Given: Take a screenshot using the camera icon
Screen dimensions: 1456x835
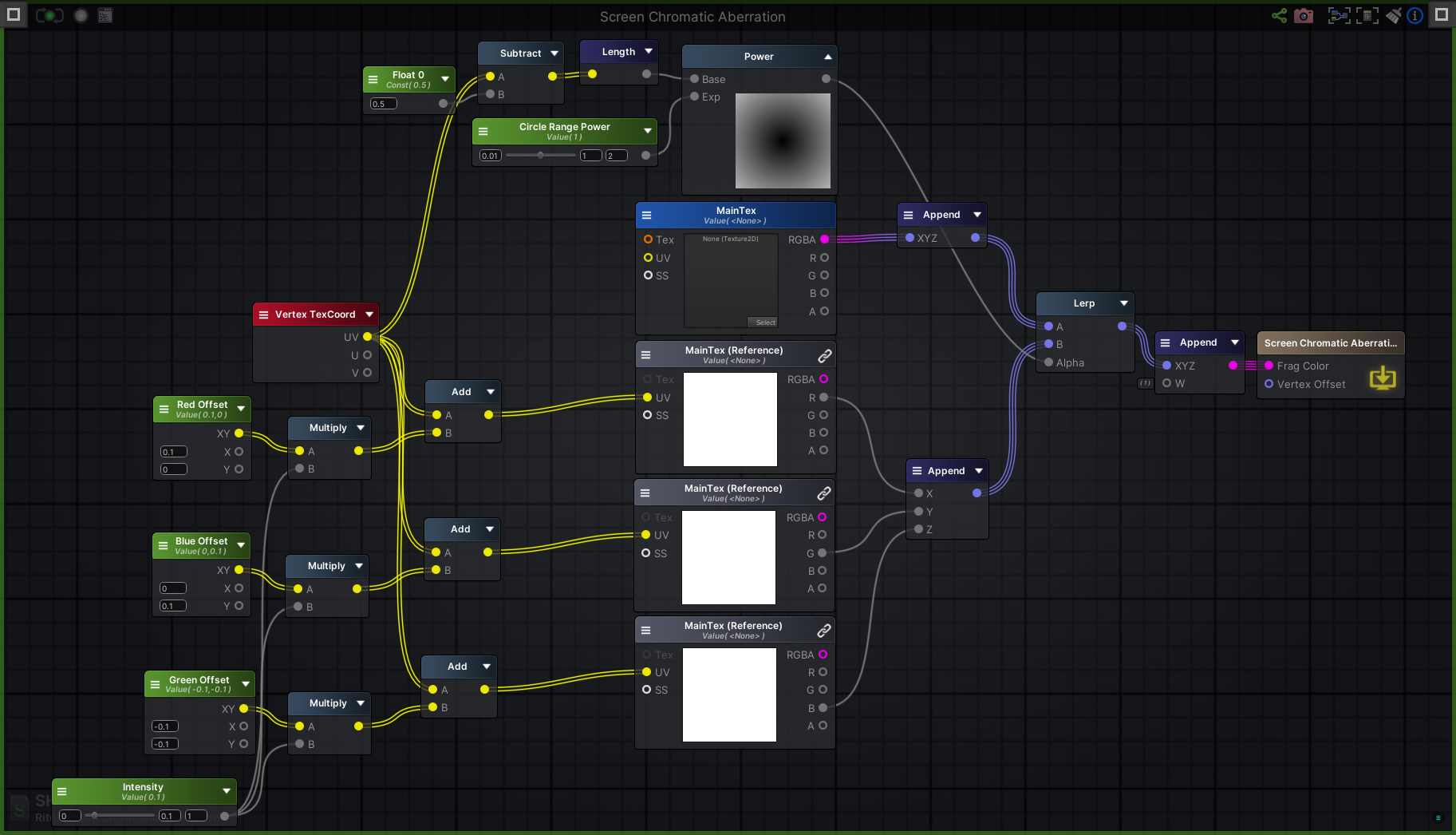Looking at the screenshot, I should point(1304,15).
